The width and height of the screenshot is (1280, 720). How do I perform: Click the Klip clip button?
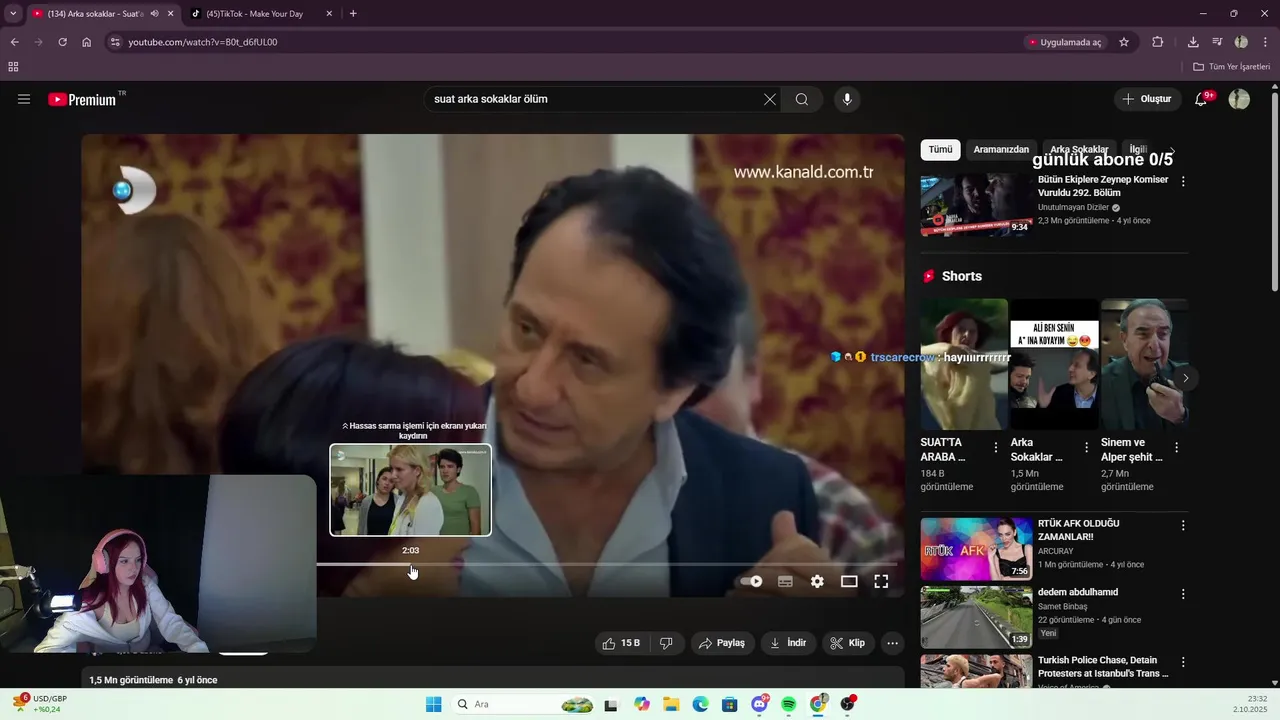(848, 643)
